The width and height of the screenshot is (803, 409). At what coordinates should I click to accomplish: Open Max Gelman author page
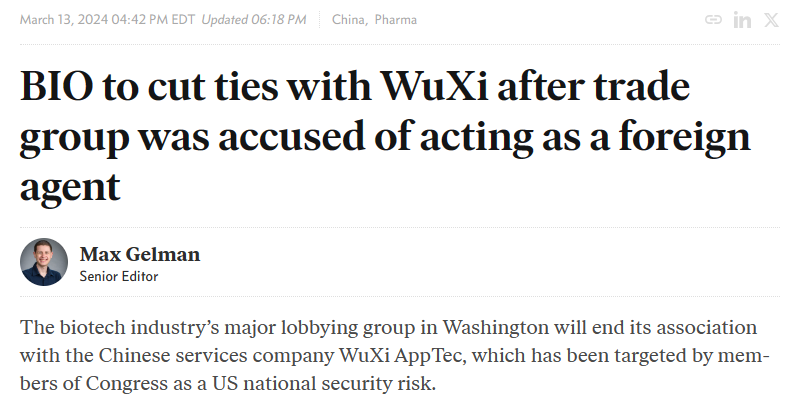click(x=140, y=254)
